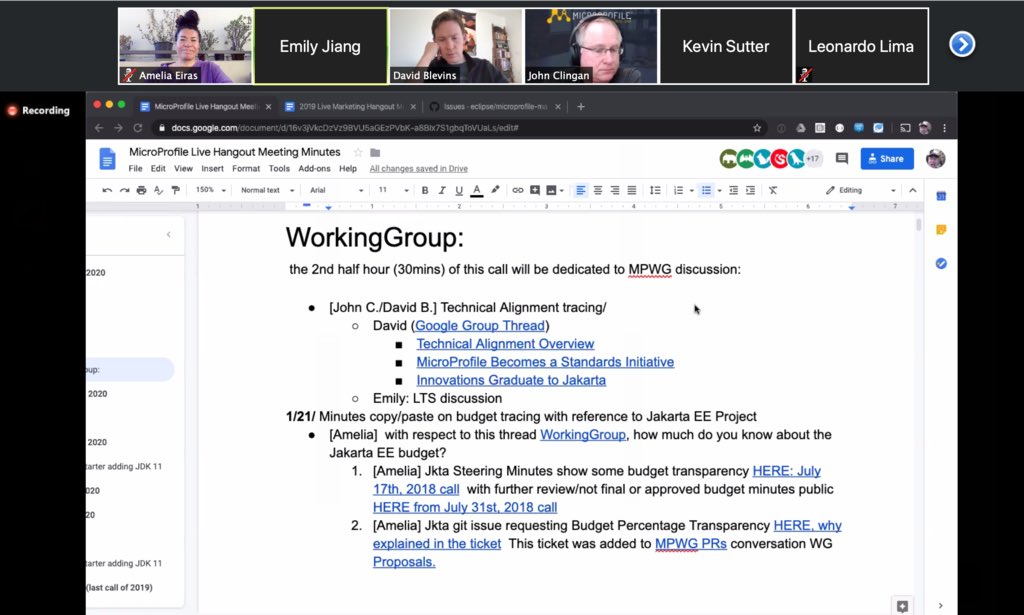Click the Redo icon in toolbar

click(124, 190)
